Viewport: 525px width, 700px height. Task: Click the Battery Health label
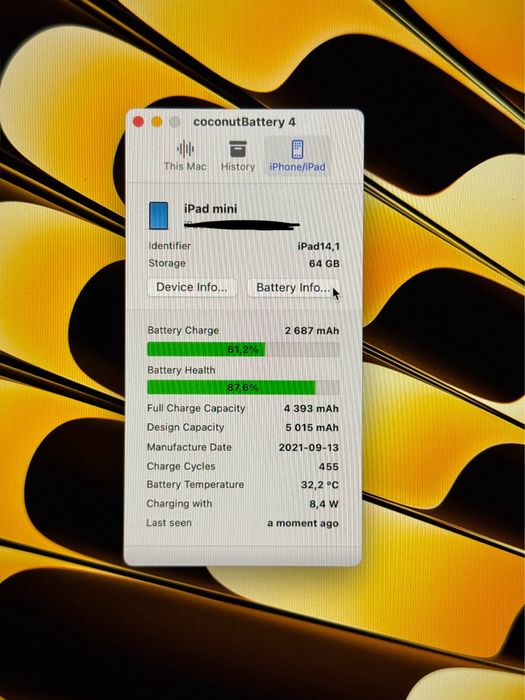coord(181,370)
